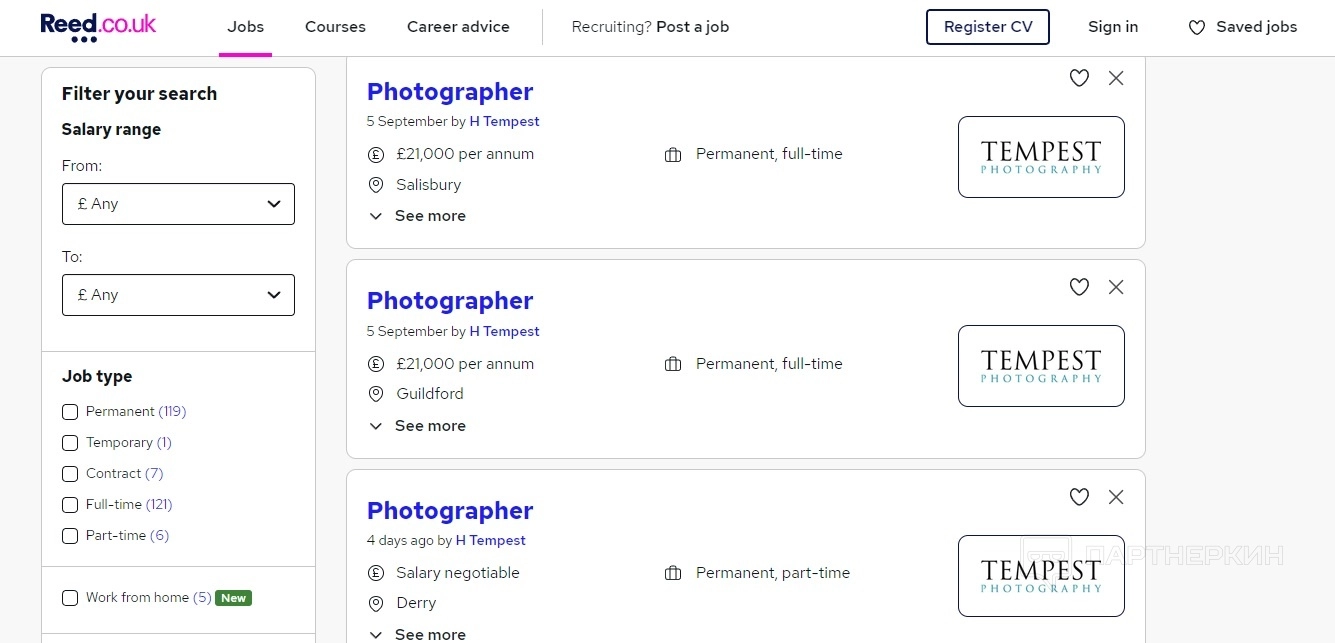Viewport: 1335px width, 643px height.
Task: Open Saved jobs heart icon in header
Action: pyautogui.click(x=1196, y=28)
